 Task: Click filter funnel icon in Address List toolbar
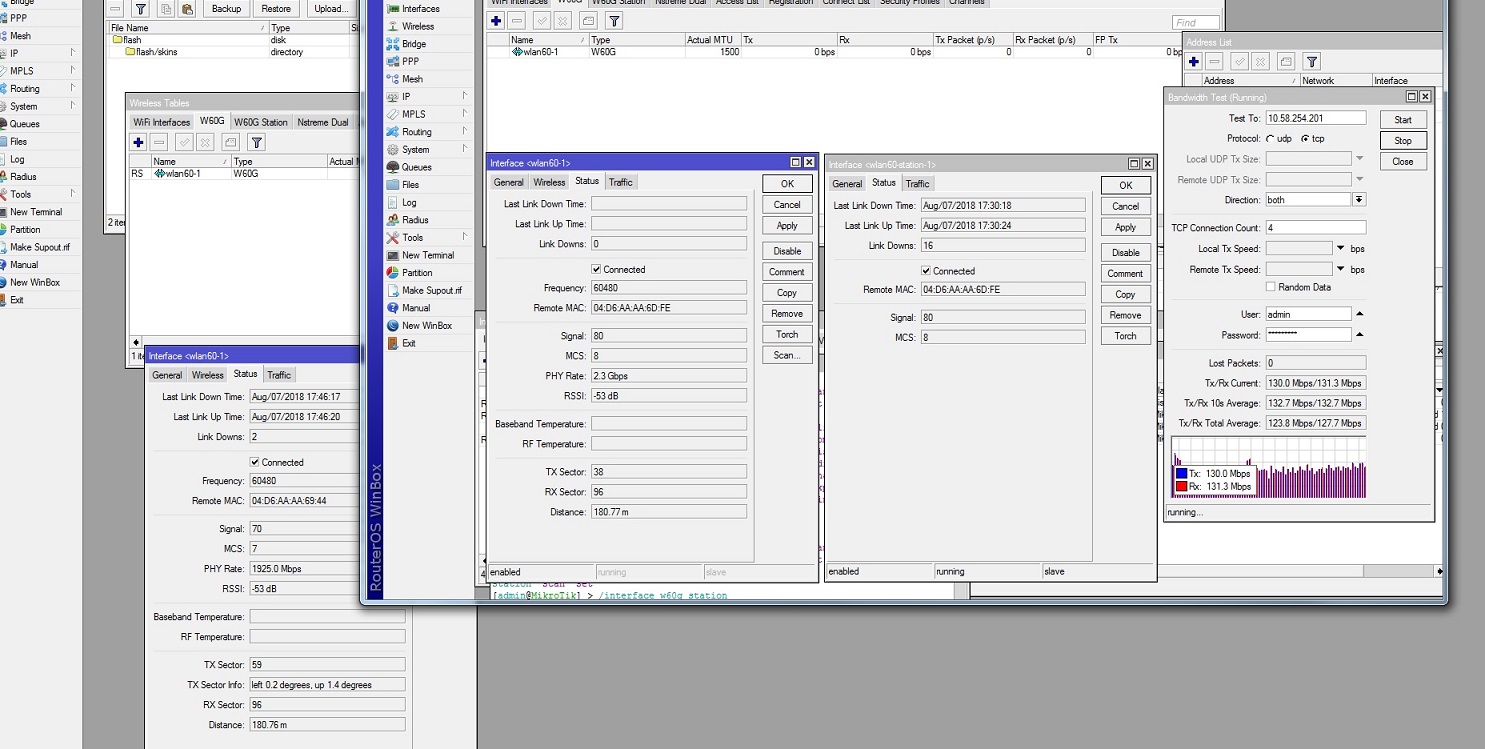1312,62
